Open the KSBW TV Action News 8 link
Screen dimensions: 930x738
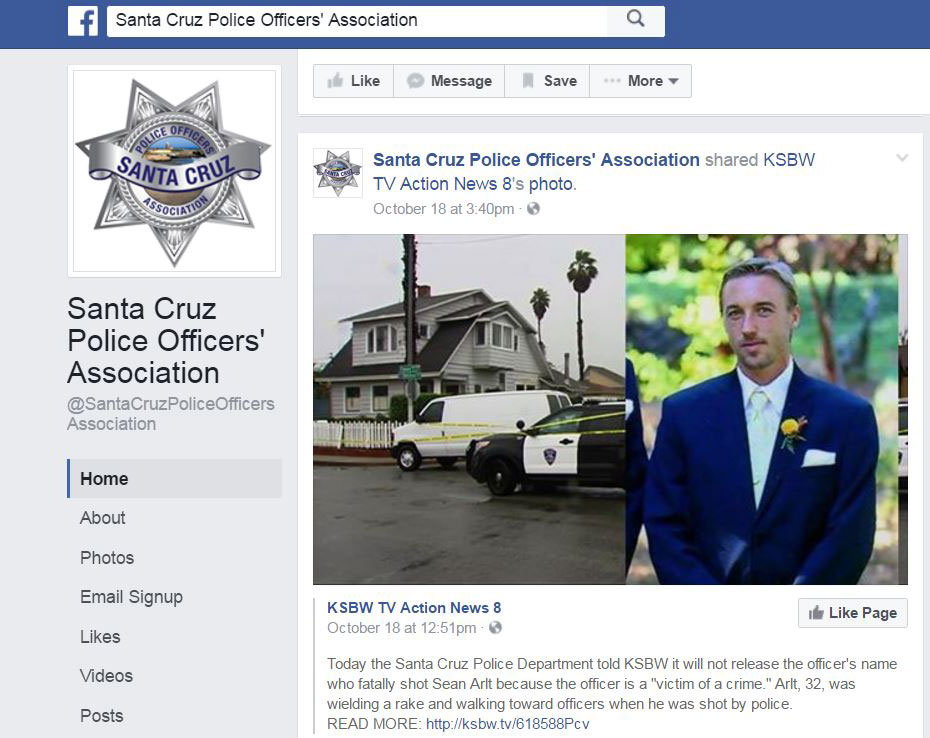414,607
